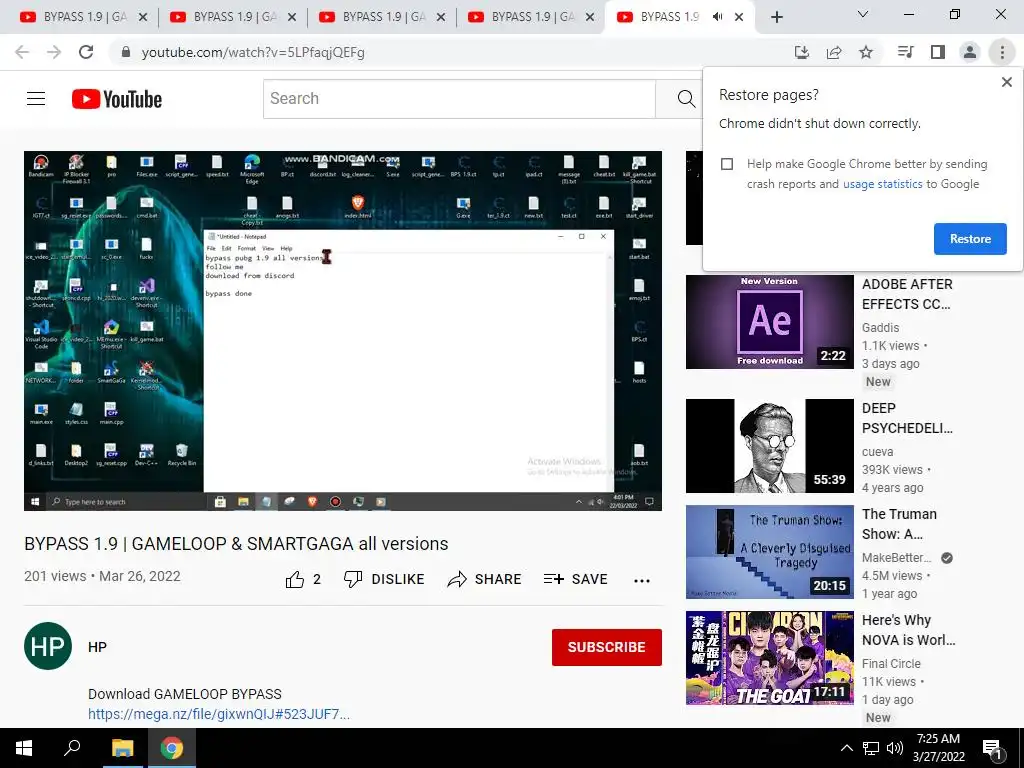Check the crash reports checkbox
Viewport: 1024px width, 768px height.
727,164
